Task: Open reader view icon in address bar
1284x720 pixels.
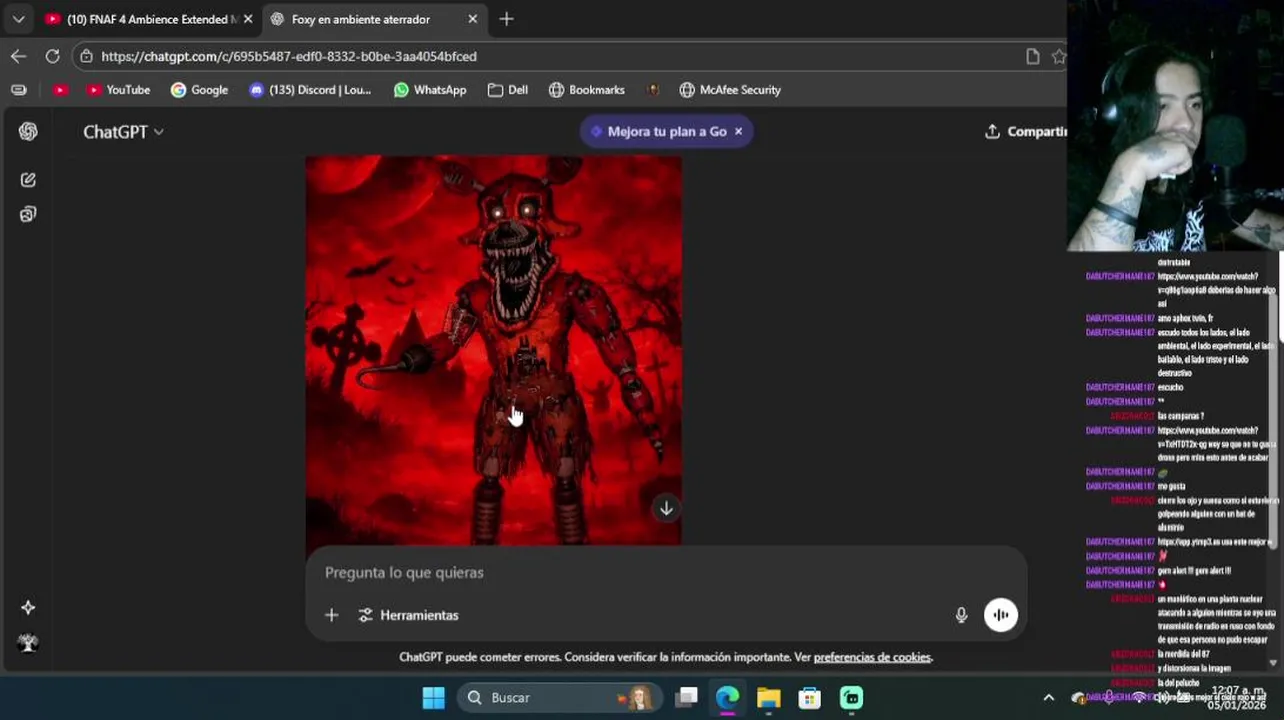Action: click(1032, 56)
